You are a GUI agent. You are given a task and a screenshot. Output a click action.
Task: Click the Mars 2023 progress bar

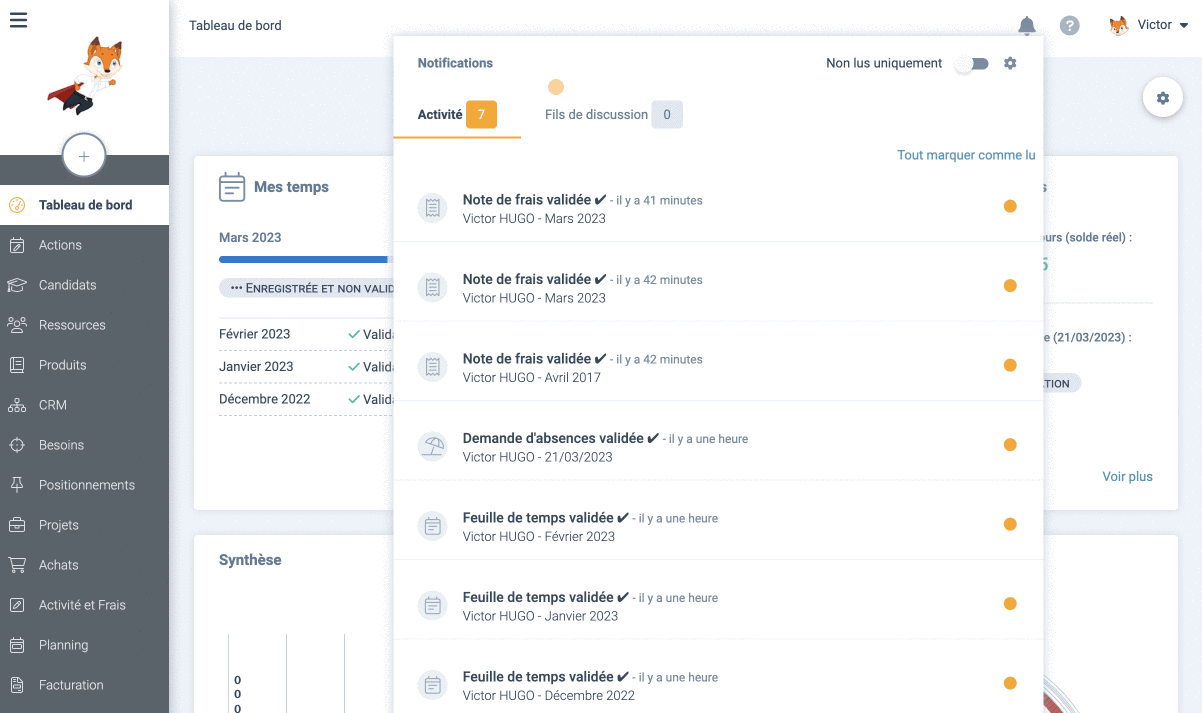pyautogui.click(x=304, y=259)
